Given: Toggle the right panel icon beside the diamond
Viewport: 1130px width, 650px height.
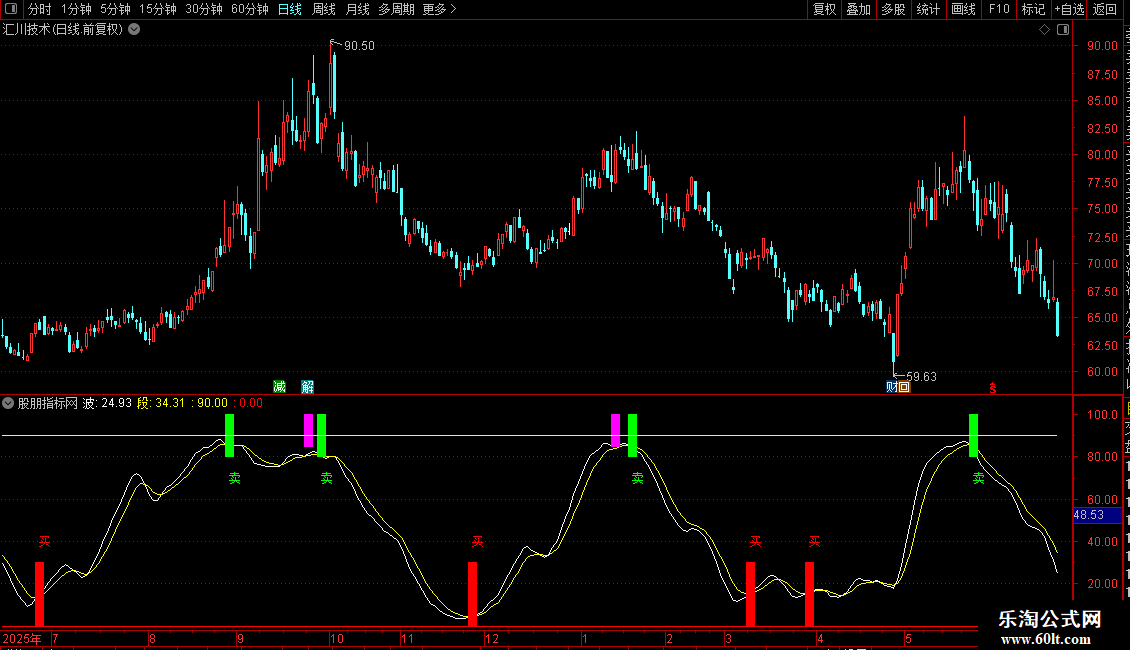Looking at the screenshot, I should 1063,30.
